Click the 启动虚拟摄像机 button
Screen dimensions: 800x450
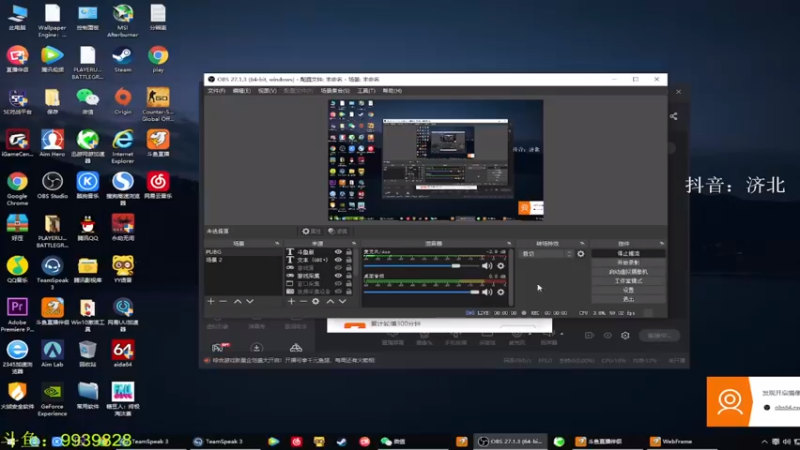click(628, 272)
